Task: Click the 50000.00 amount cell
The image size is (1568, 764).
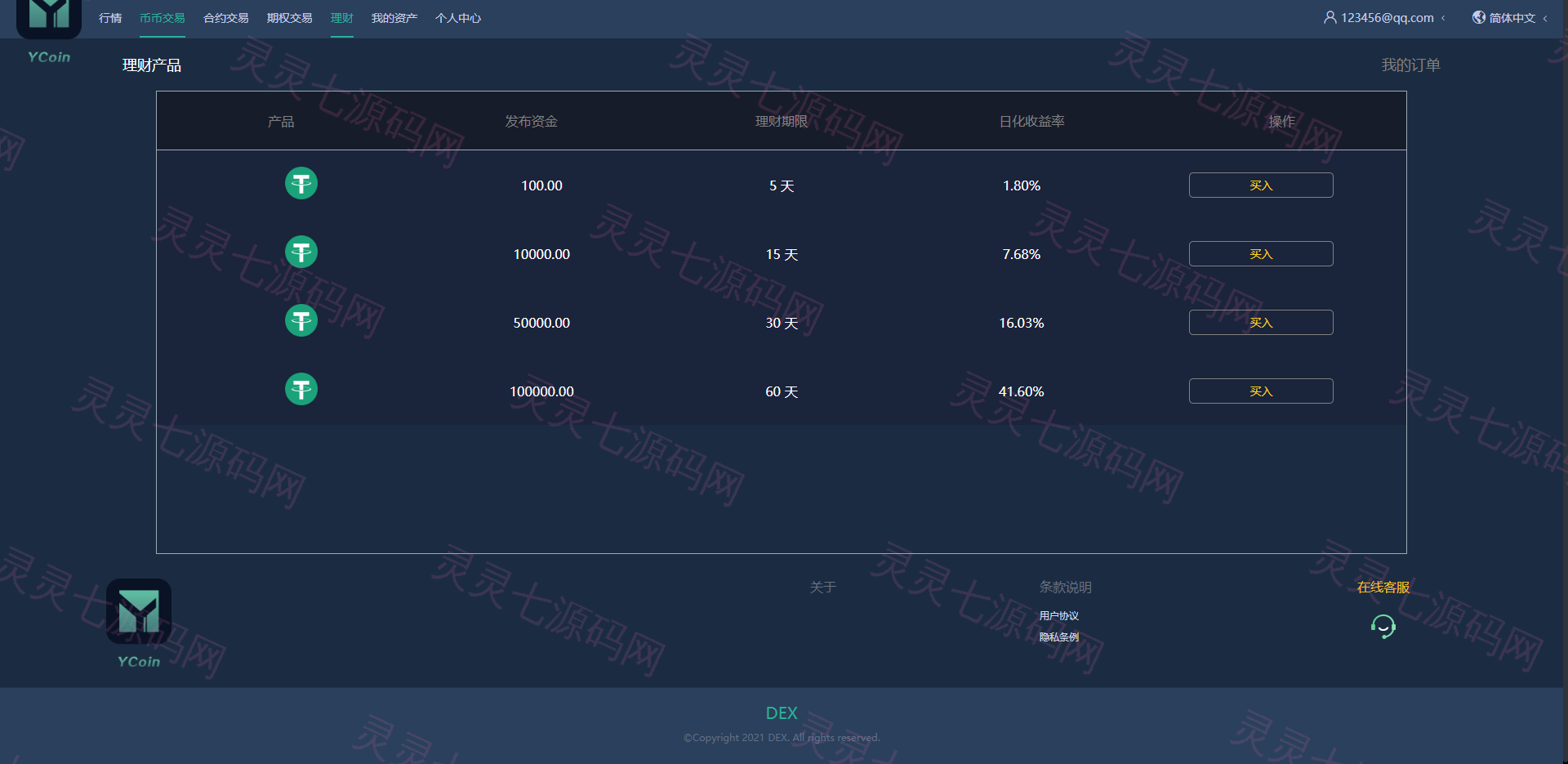Action: [542, 324]
